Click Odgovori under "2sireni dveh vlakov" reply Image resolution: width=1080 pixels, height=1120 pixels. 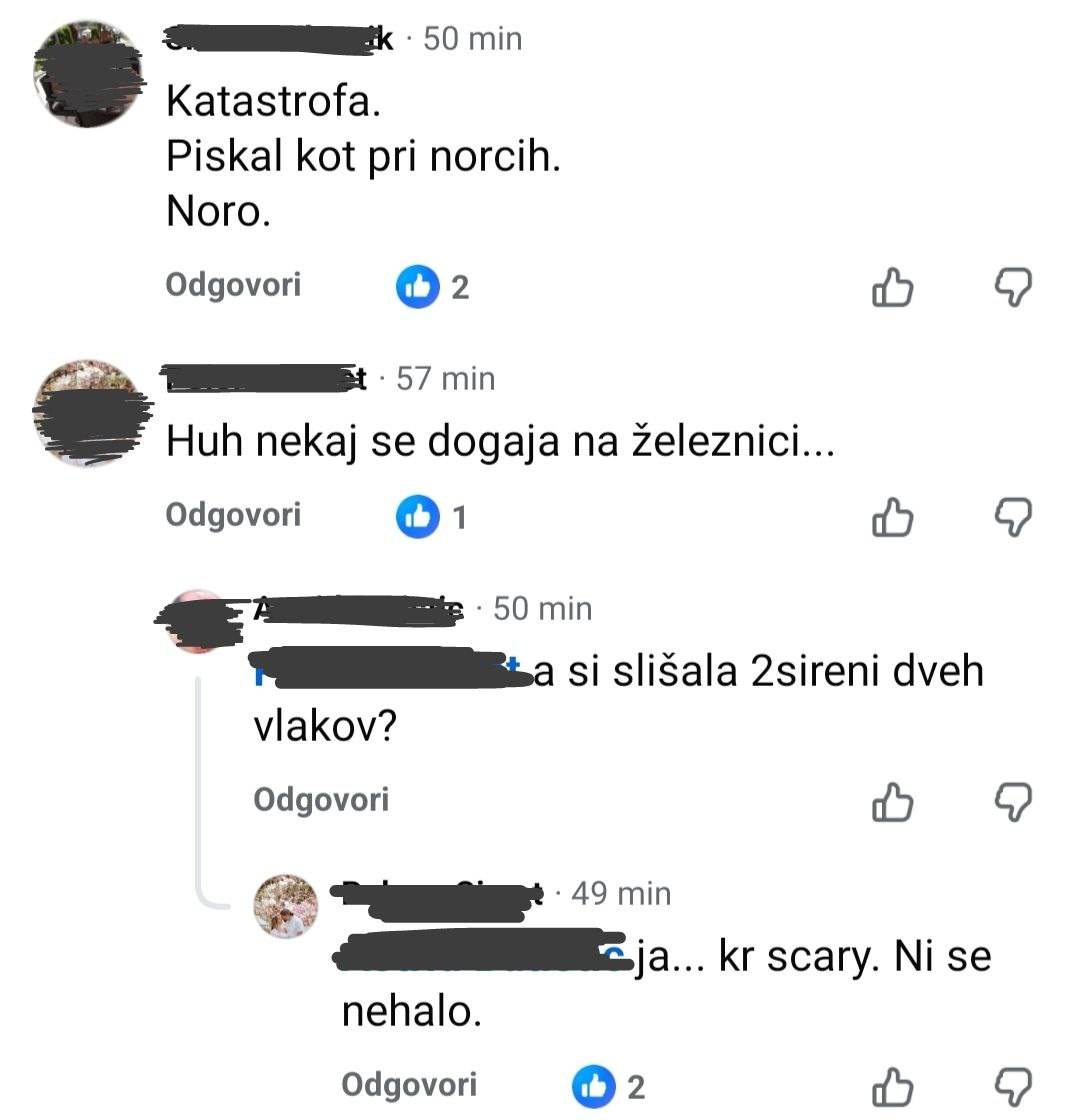coord(321,799)
